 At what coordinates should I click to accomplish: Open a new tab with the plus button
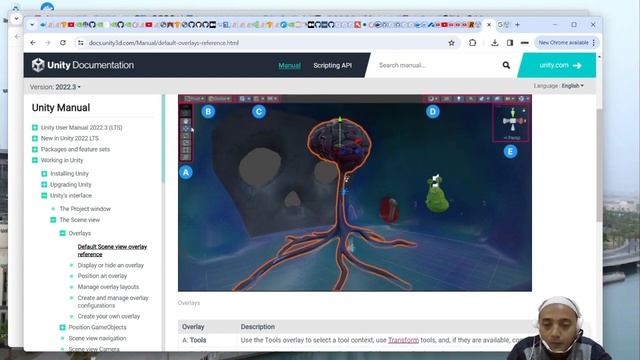point(517,24)
